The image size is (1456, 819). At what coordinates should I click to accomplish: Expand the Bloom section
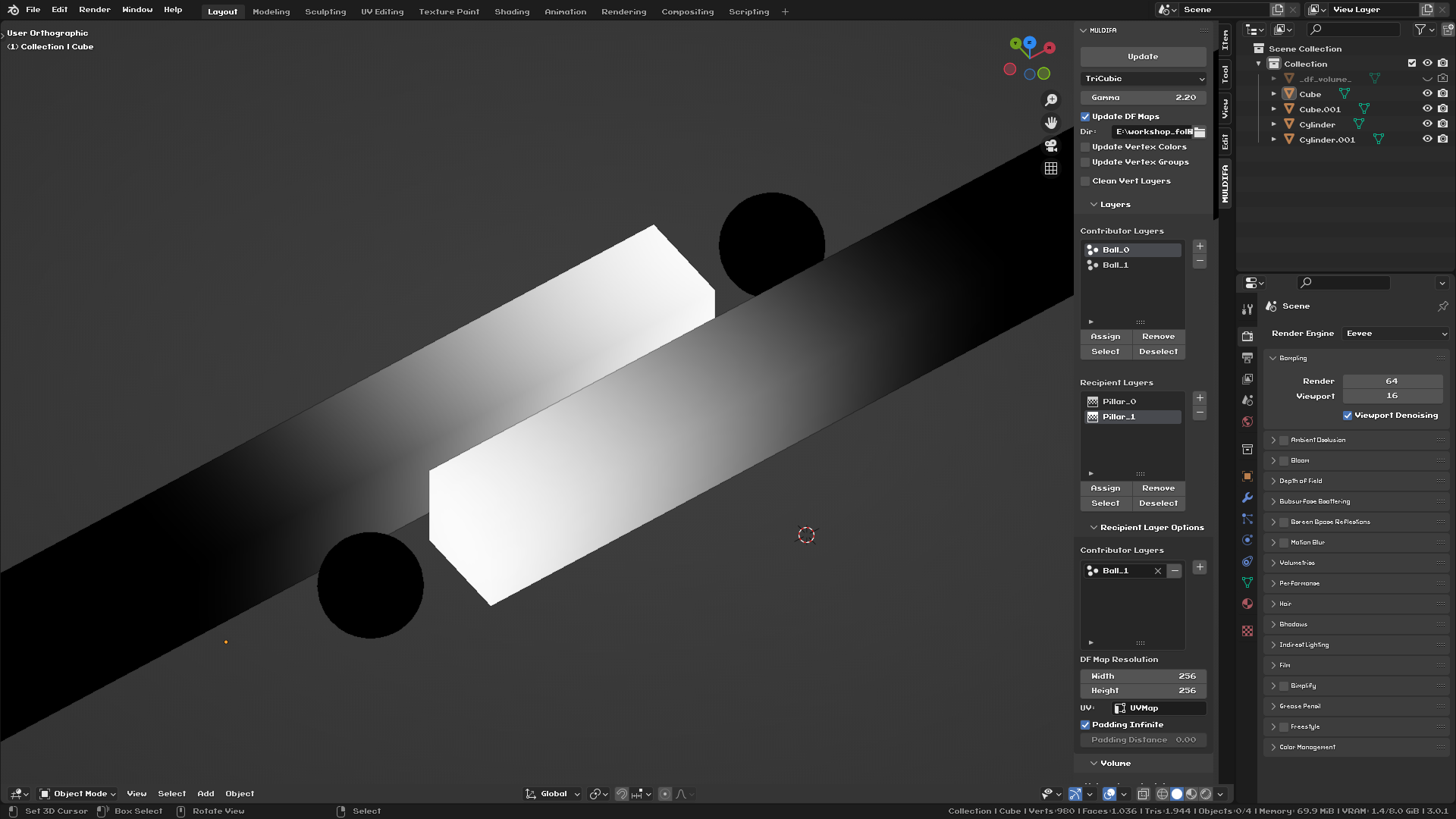(1273, 460)
